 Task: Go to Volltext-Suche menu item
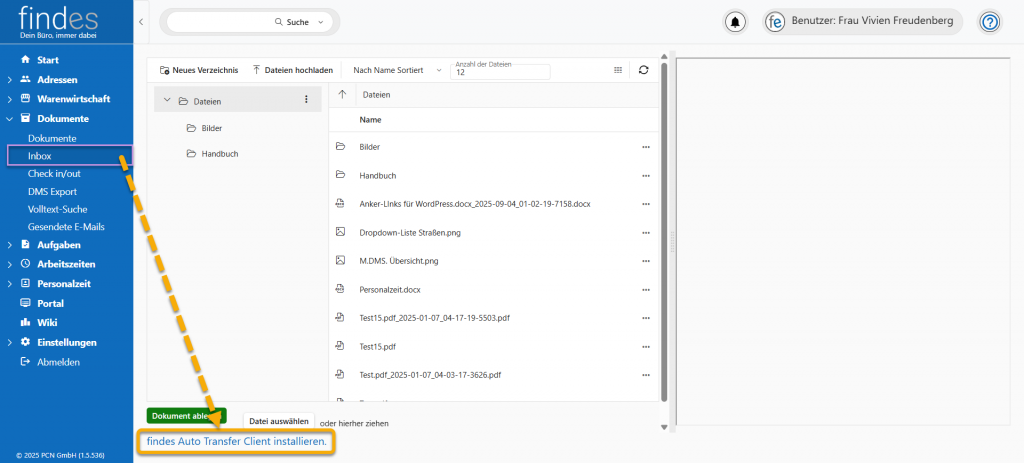(x=57, y=209)
